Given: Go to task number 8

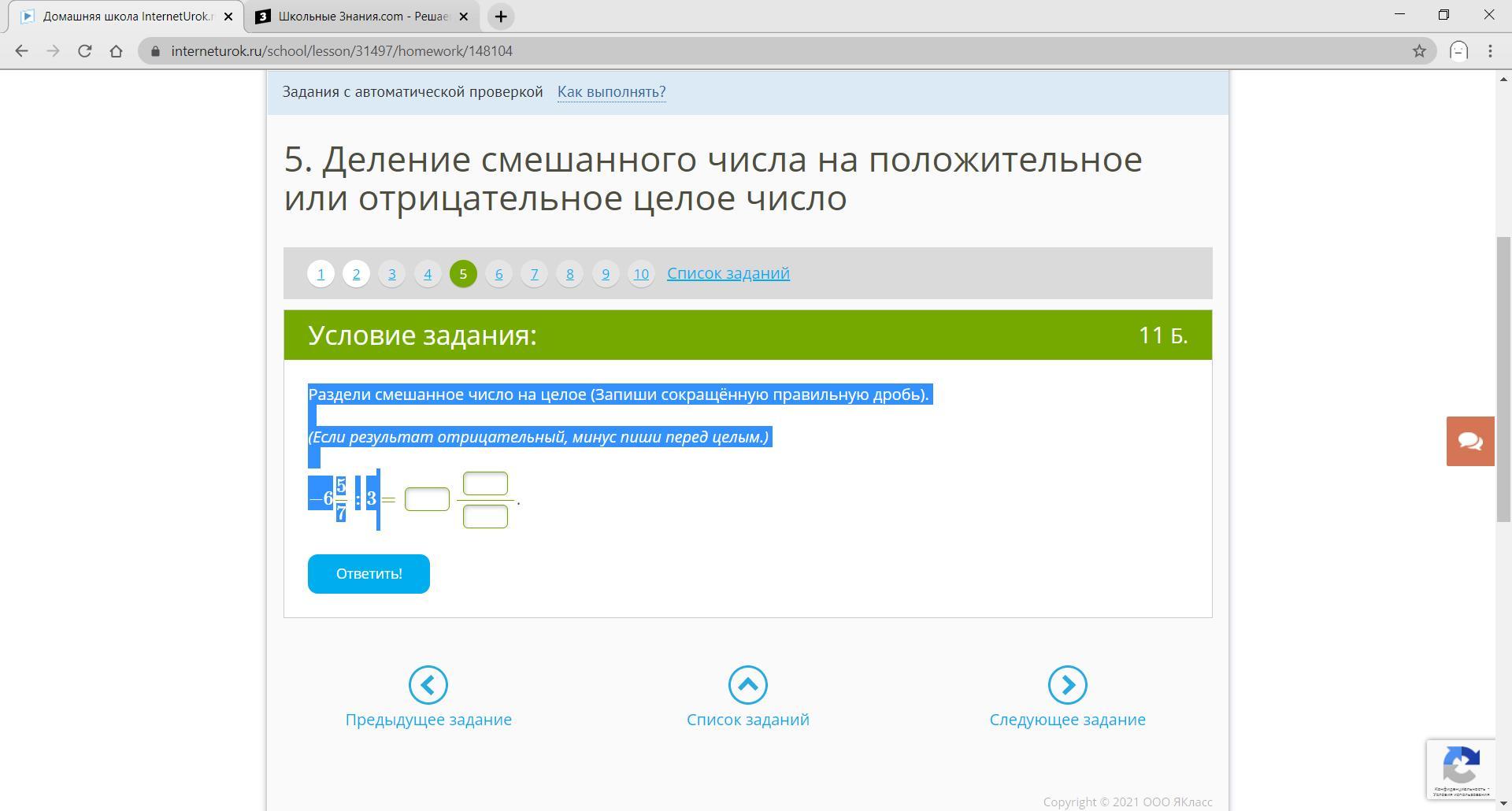Looking at the screenshot, I should 570,274.
